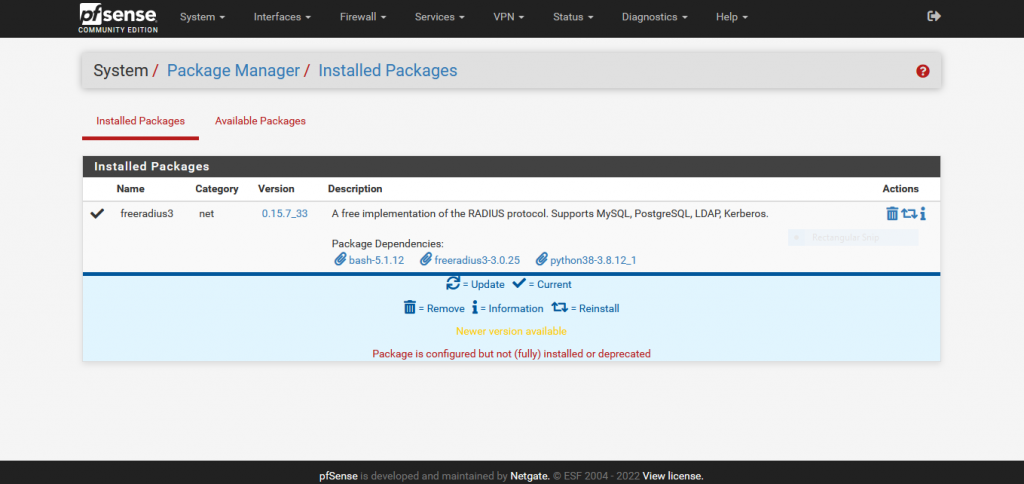Click the reinstall arrows icon for freeradius3
1024x484 pixels.
tap(908, 213)
